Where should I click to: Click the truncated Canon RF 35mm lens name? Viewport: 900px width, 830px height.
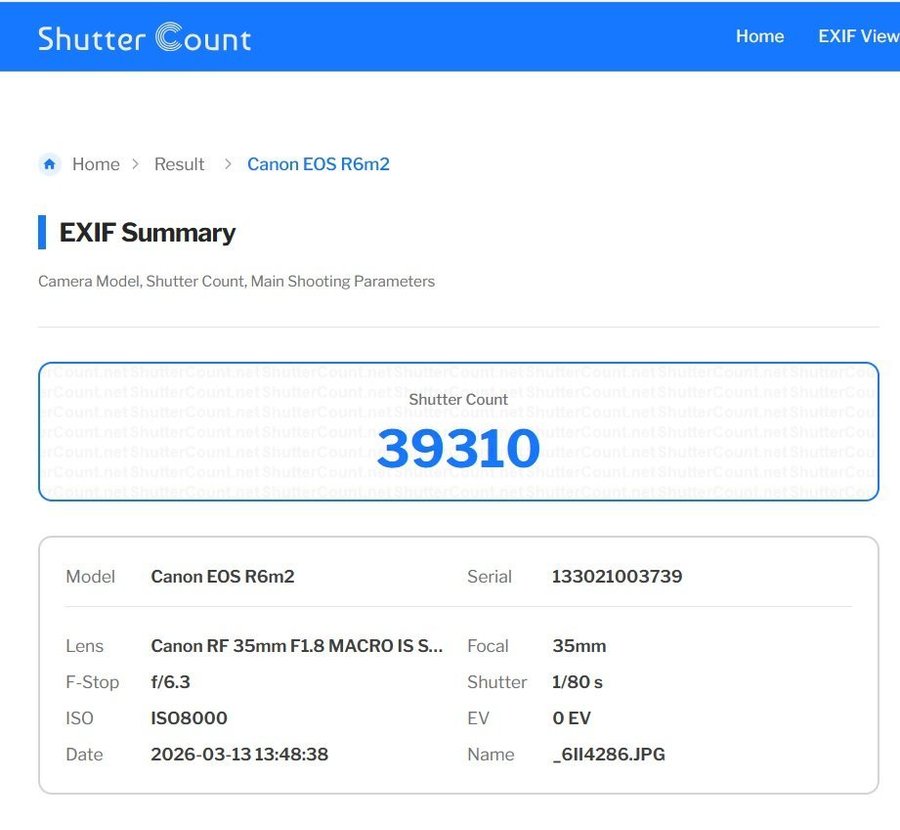click(x=296, y=646)
